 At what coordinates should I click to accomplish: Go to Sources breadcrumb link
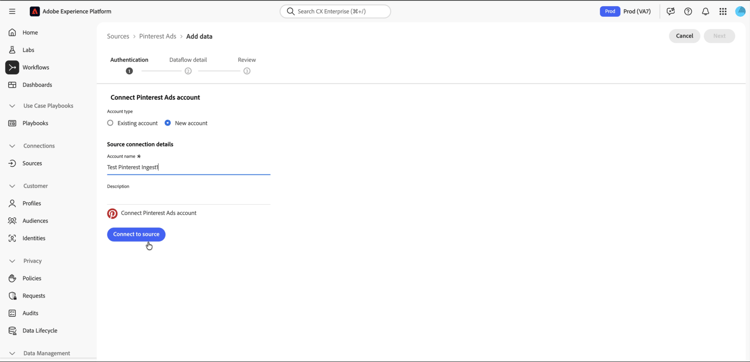pos(118,36)
